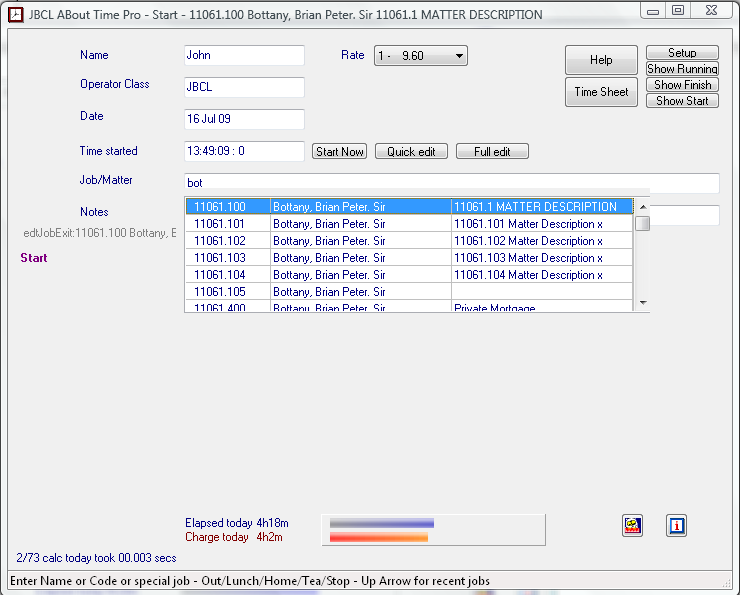Click the Show Finish button
This screenshot has height=595, width=740.
click(682, 85)
